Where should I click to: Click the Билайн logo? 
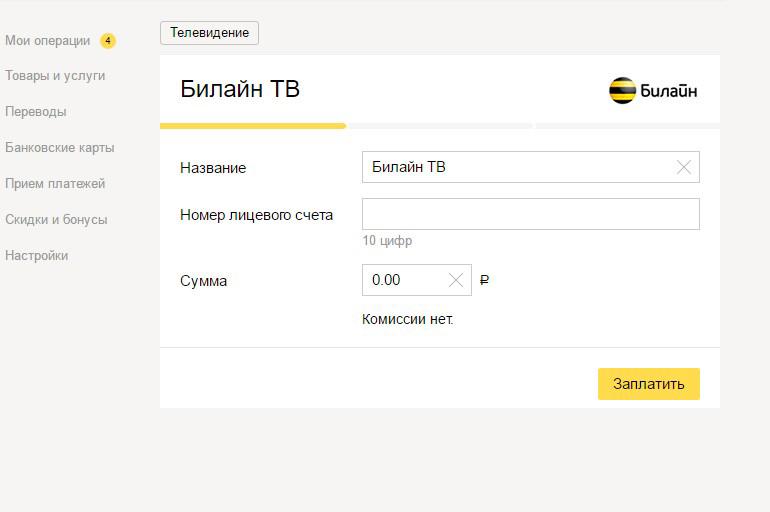(x=653, y=90)
